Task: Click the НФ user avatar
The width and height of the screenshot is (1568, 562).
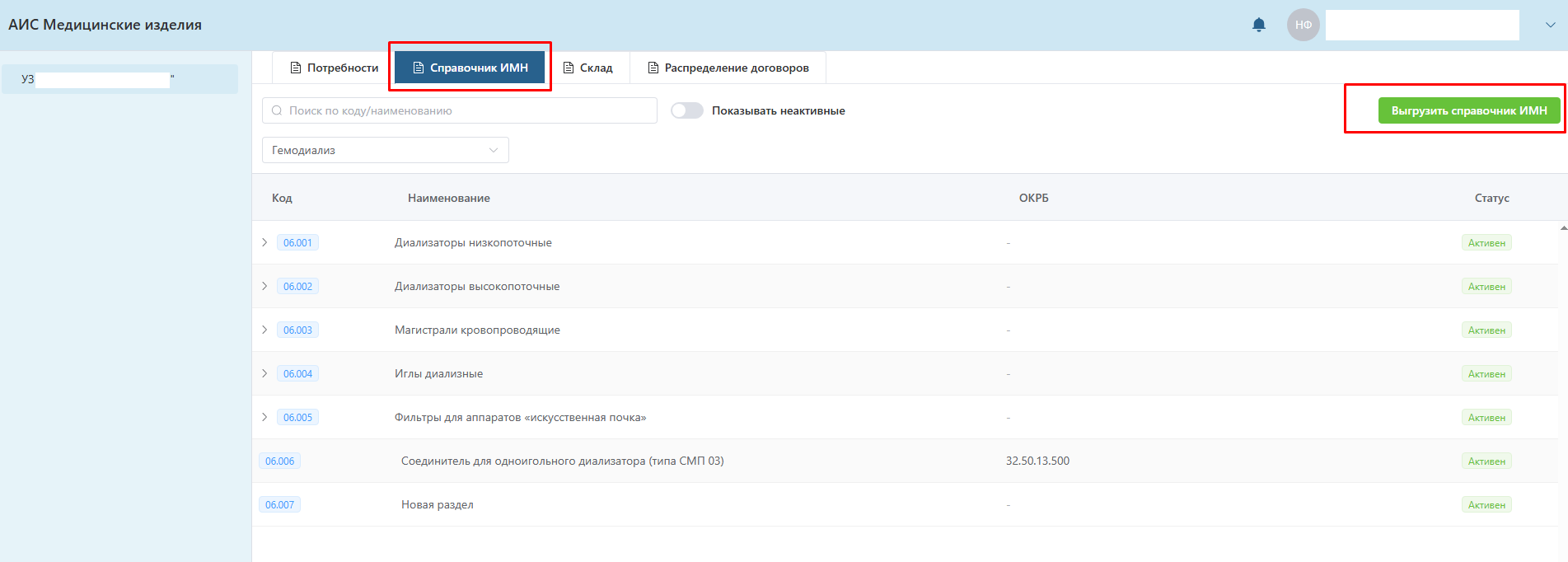Action: point(1303,25)
